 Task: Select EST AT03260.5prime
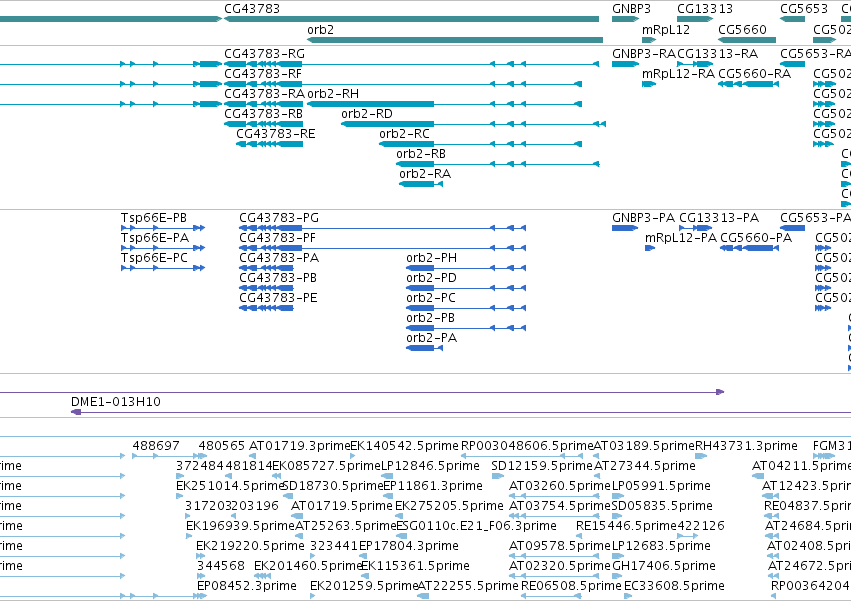(x=560, y=486)
